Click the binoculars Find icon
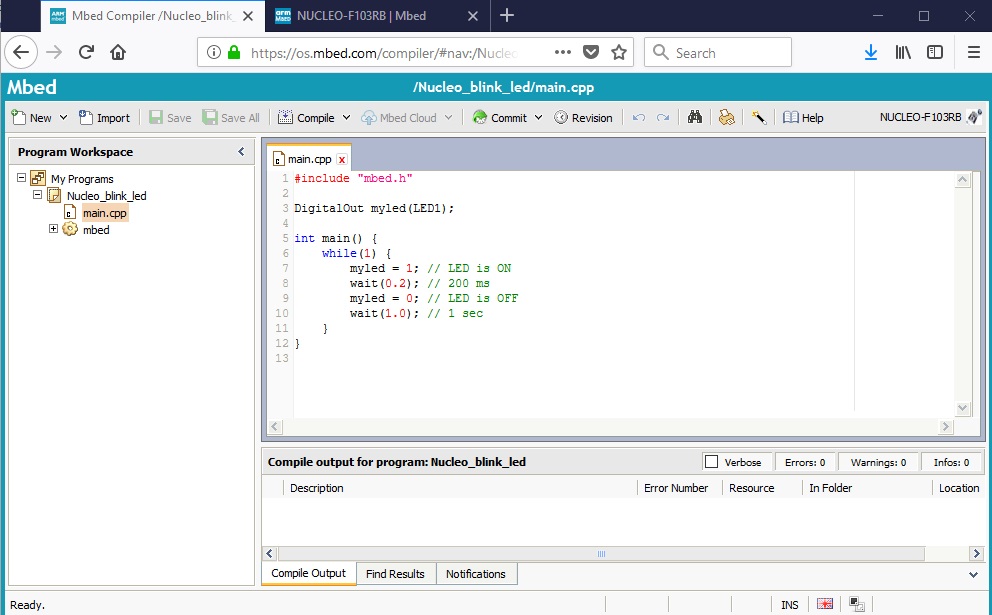This screenshot has width=992, height=615. coord(695,117)
